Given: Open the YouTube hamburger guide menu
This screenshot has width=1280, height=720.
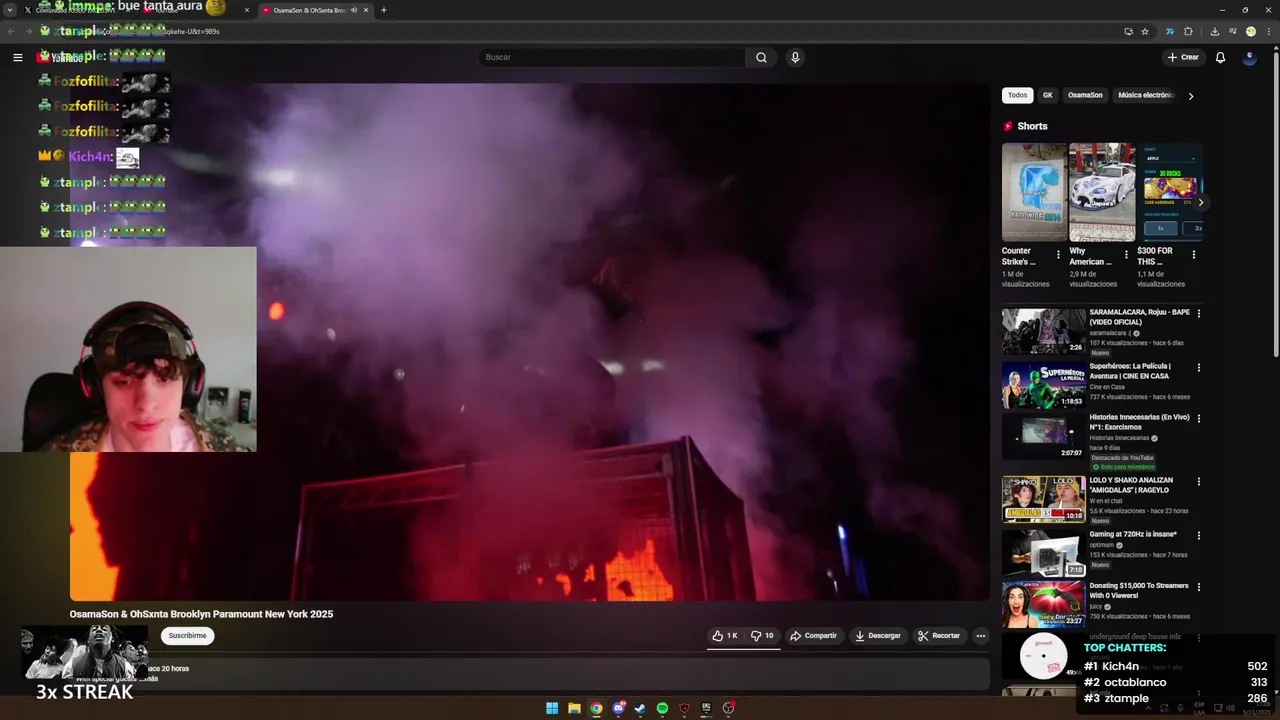Looking at the screenshot, I should tap(17, 57).
